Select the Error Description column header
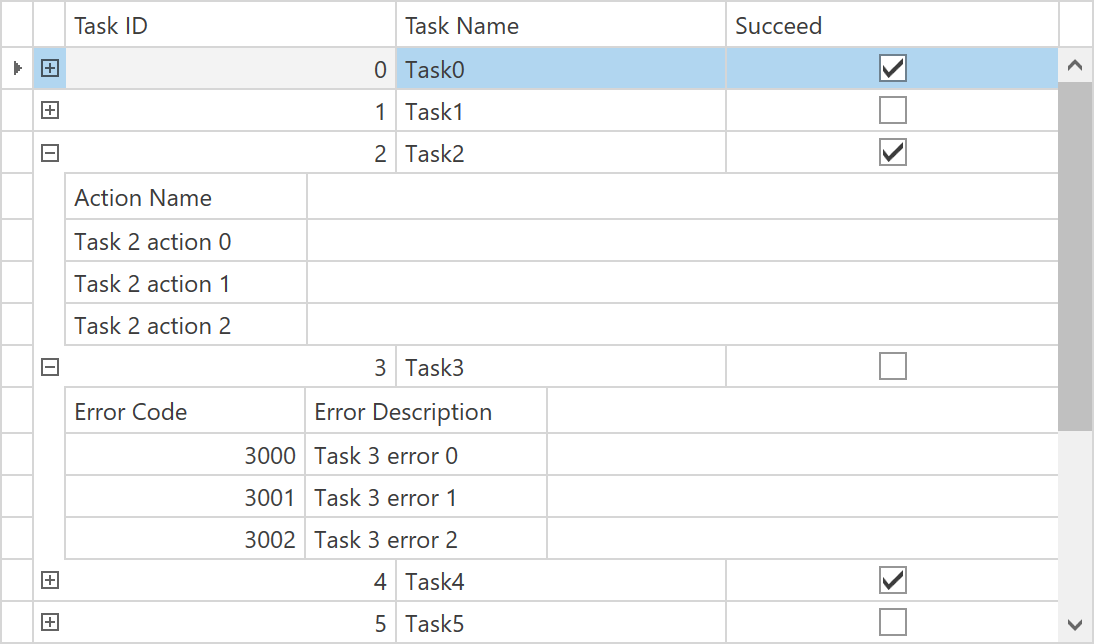The image size is (1094, 644). (425, 412)
